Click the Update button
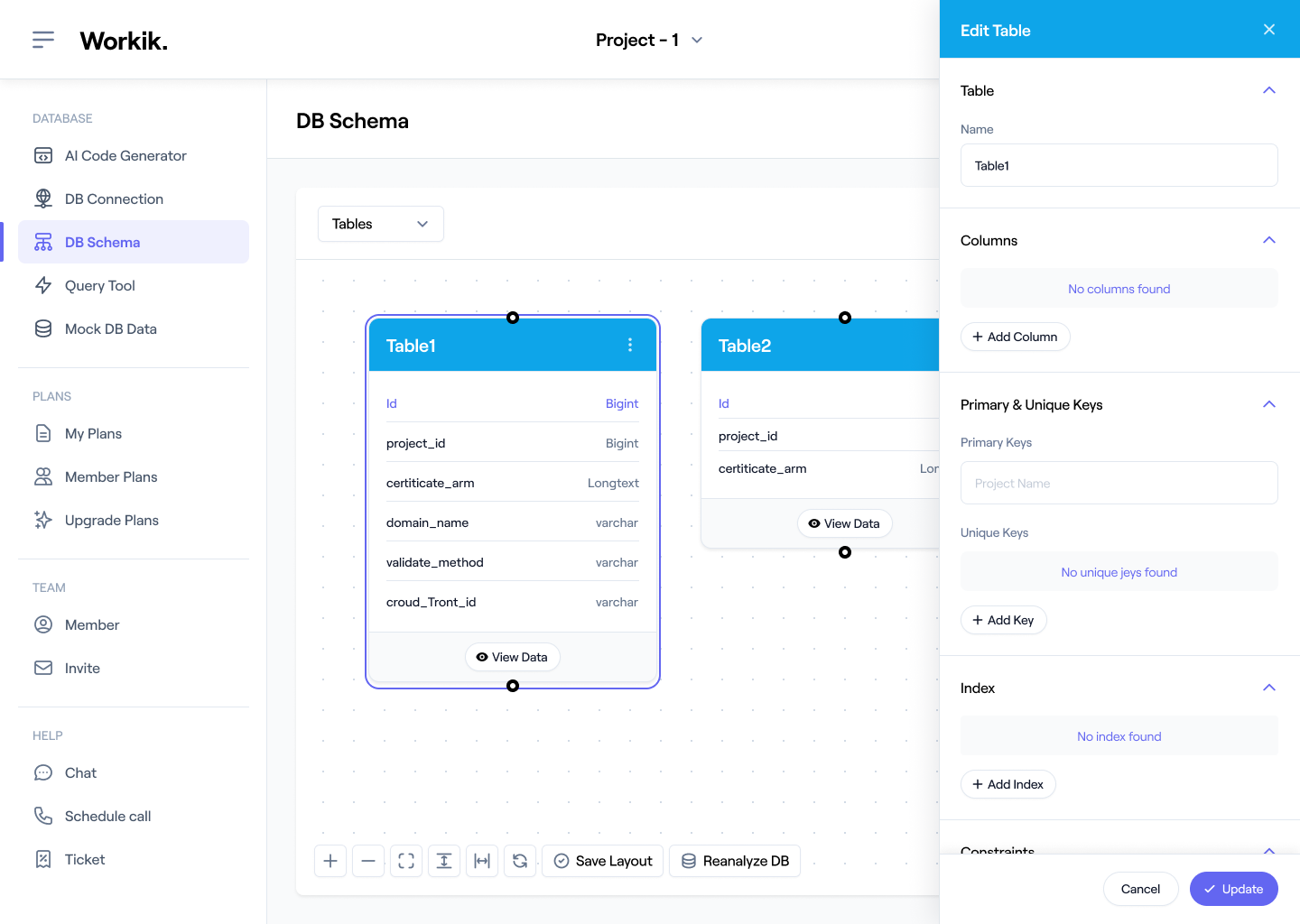This screenshot has width=1300, height=924. (x=1233, y=889)
